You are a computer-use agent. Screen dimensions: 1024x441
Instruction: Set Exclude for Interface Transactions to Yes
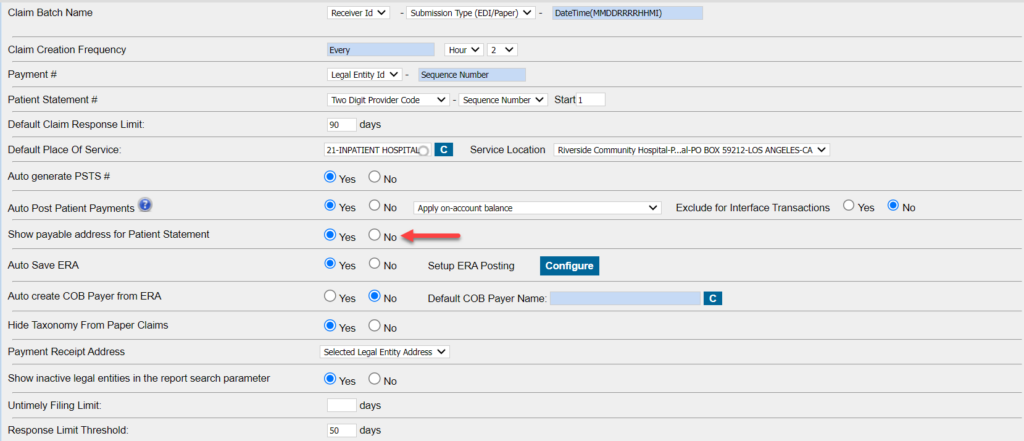pos(850,207)
